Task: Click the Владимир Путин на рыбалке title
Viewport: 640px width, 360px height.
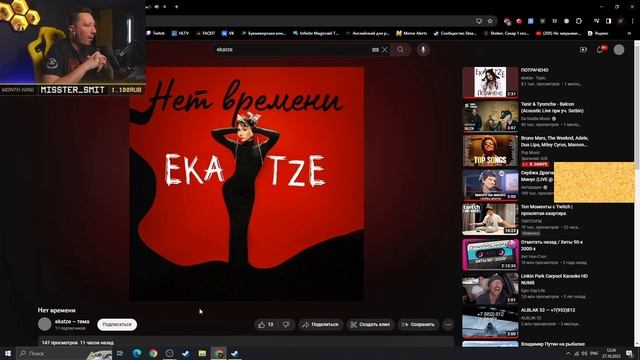Action: coord(553,344)
